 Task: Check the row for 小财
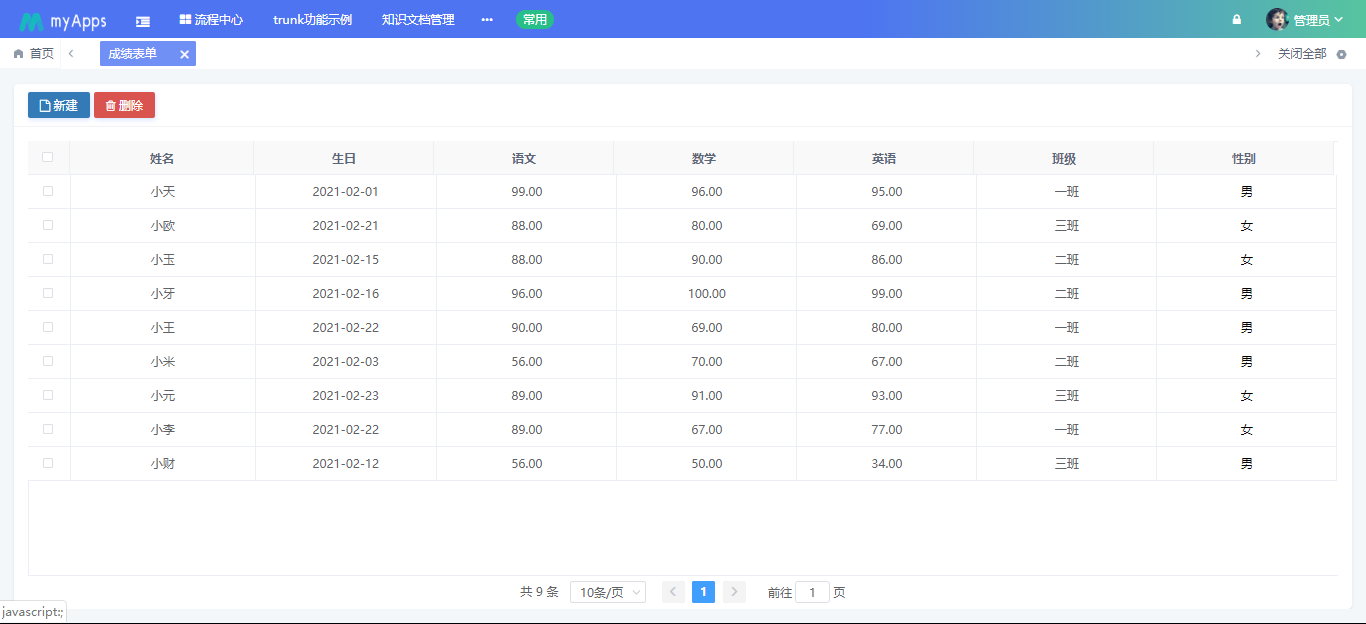coord(47,463)
